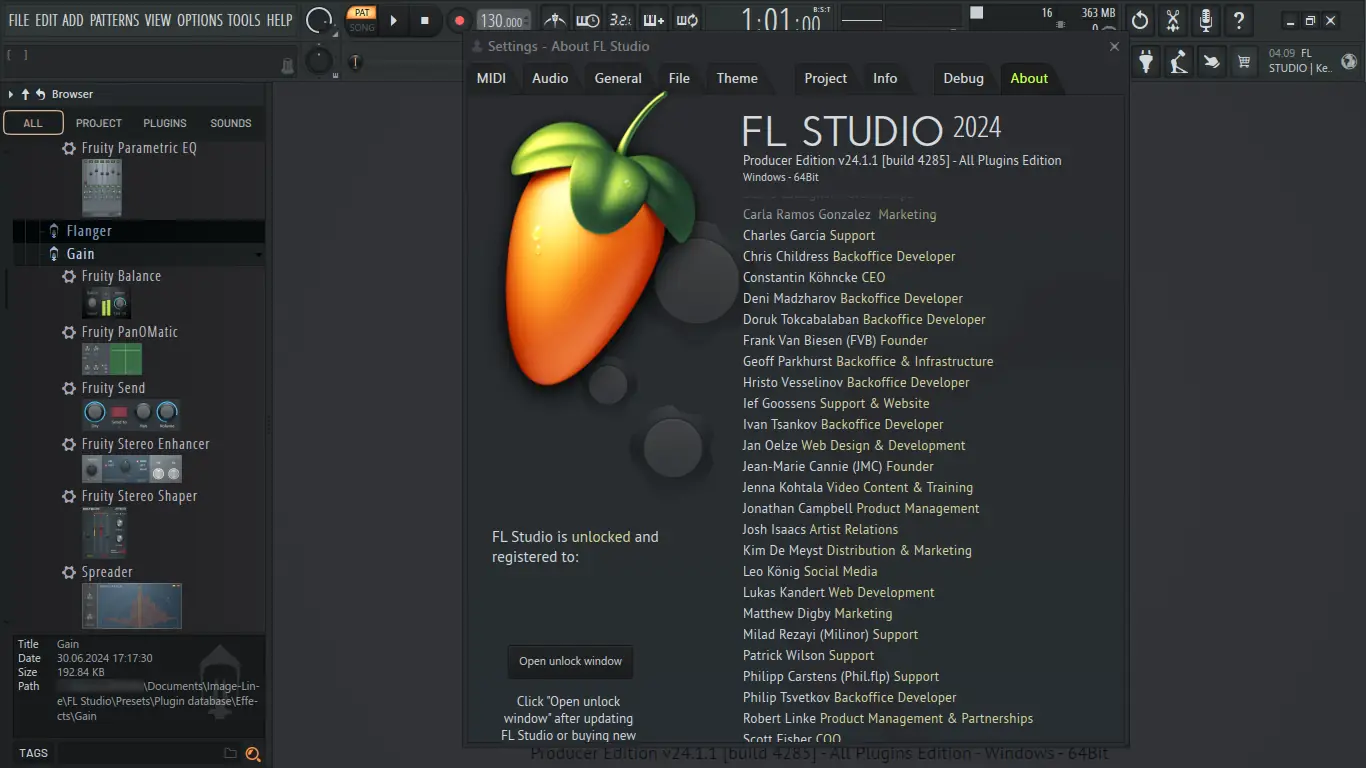Click the folder icon in the TAGS bar
The height and width of the screenshot is (768, 1366).
coord(230,754)
